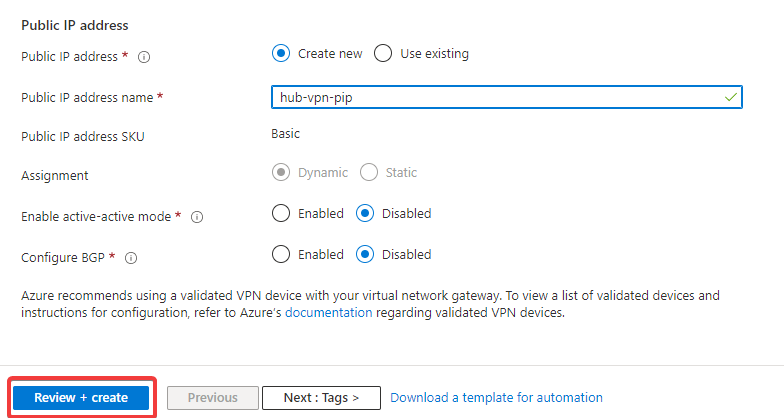Enable active-active mode
The width and height of the screenshot is (784, 418).
pyautogui.click(x=281, y=213)
